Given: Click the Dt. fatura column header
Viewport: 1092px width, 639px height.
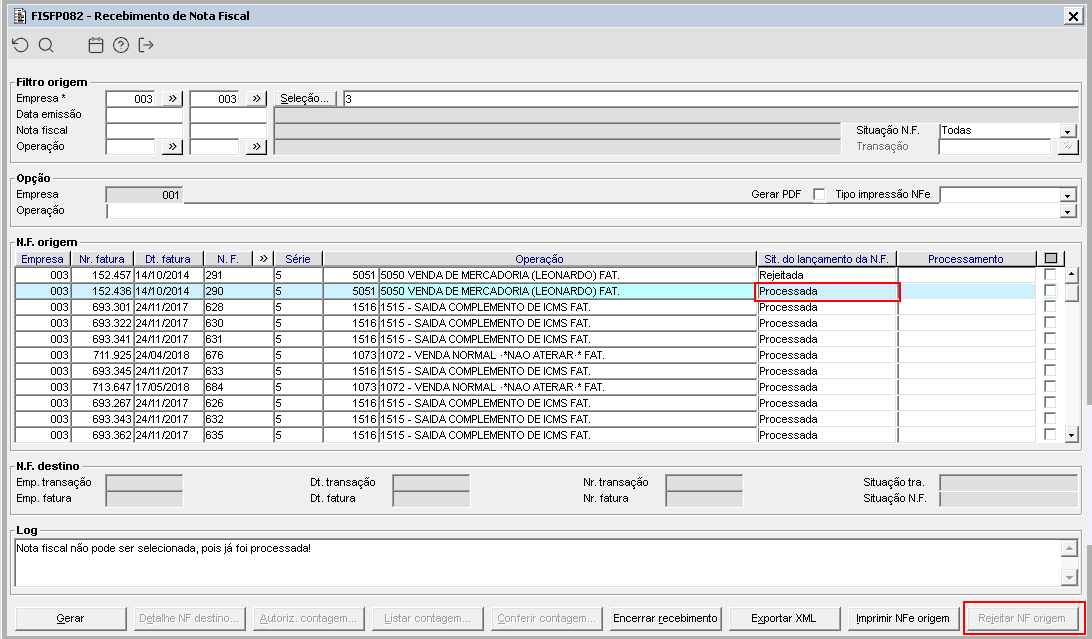Looking at the screenshot, I should click(x=168, y=259).
